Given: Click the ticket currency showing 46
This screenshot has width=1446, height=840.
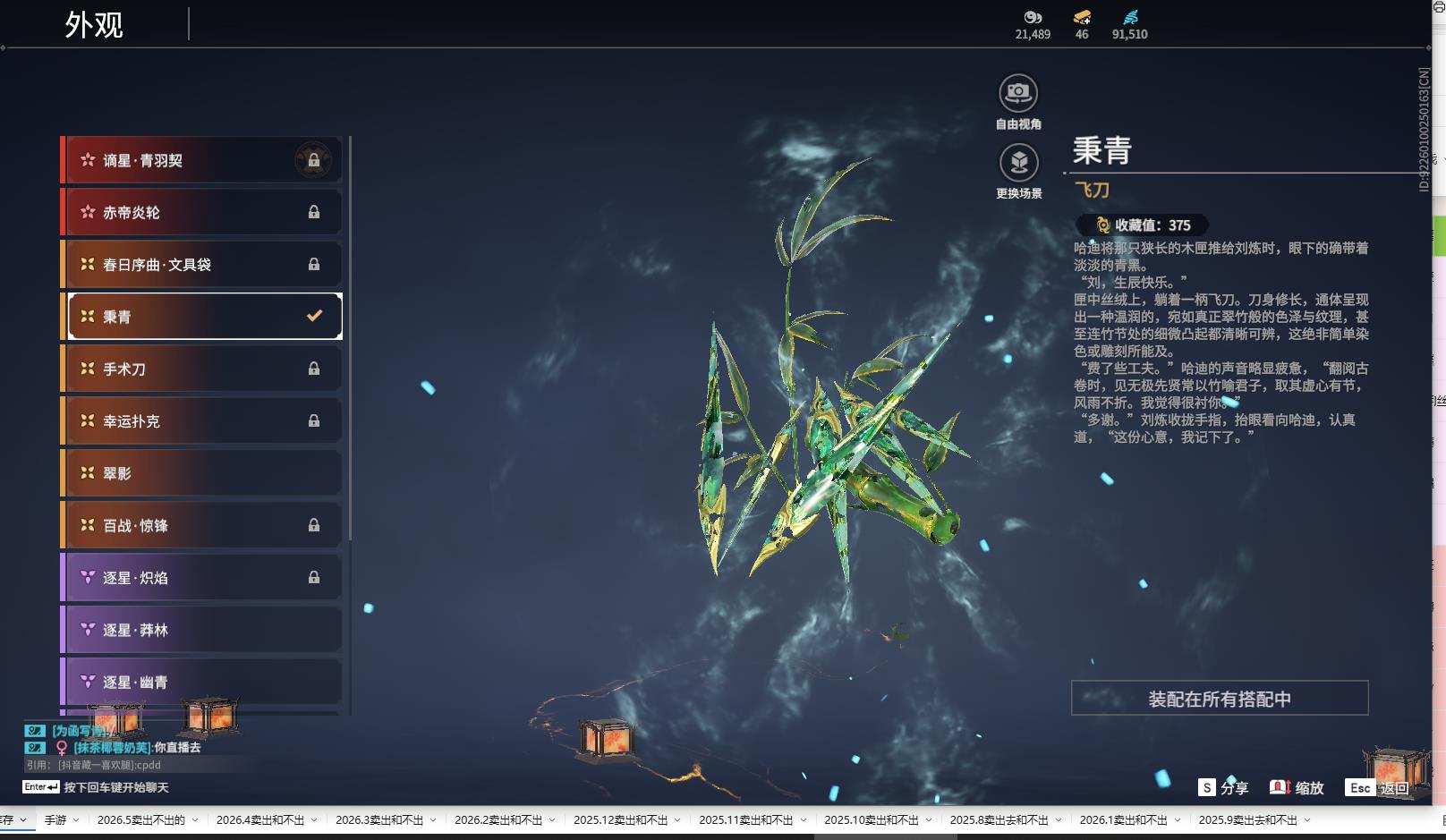Looking at the screenshot, I should click(1082, 25).
